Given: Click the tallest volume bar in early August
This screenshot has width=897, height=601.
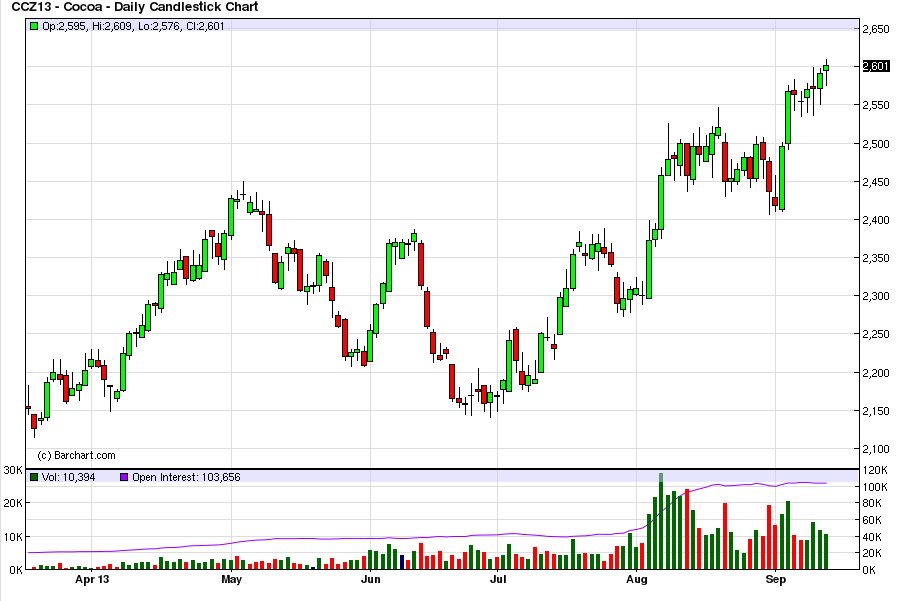Looking at the screenshot, I should tap(661, 522).
